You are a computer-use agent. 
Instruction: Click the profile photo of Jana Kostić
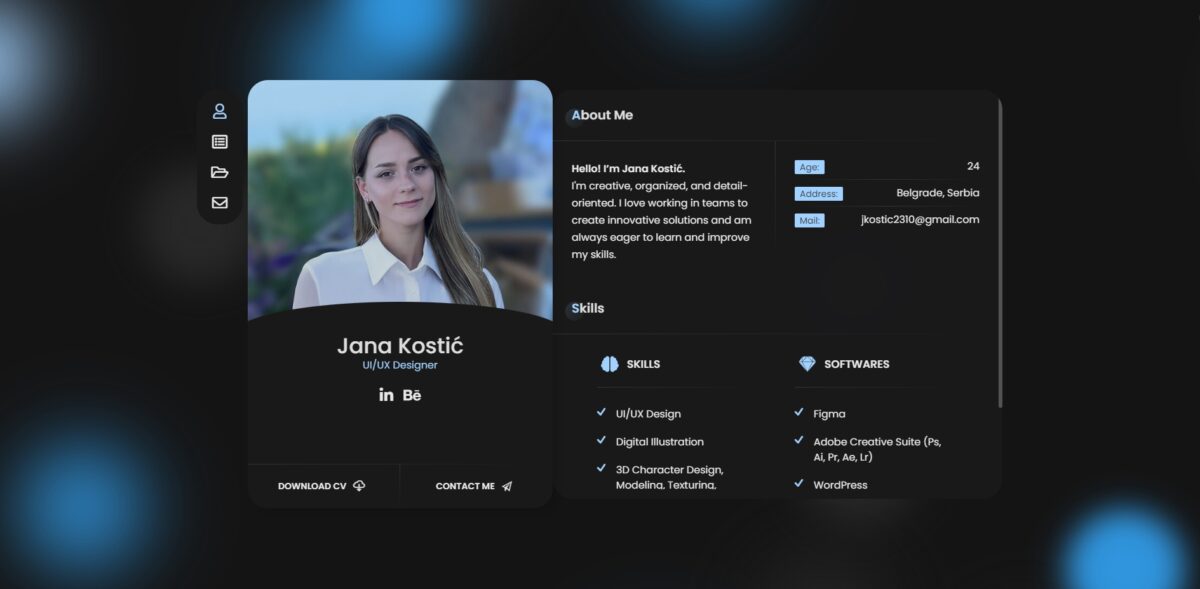[400, 200]
